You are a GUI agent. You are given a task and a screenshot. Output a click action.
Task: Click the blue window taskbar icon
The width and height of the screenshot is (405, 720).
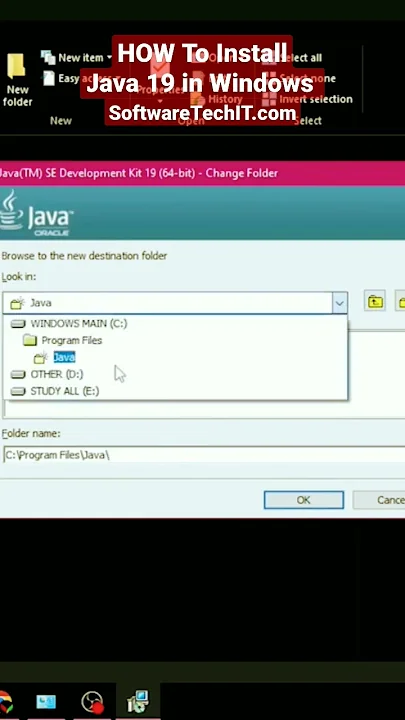click(46, 702)
